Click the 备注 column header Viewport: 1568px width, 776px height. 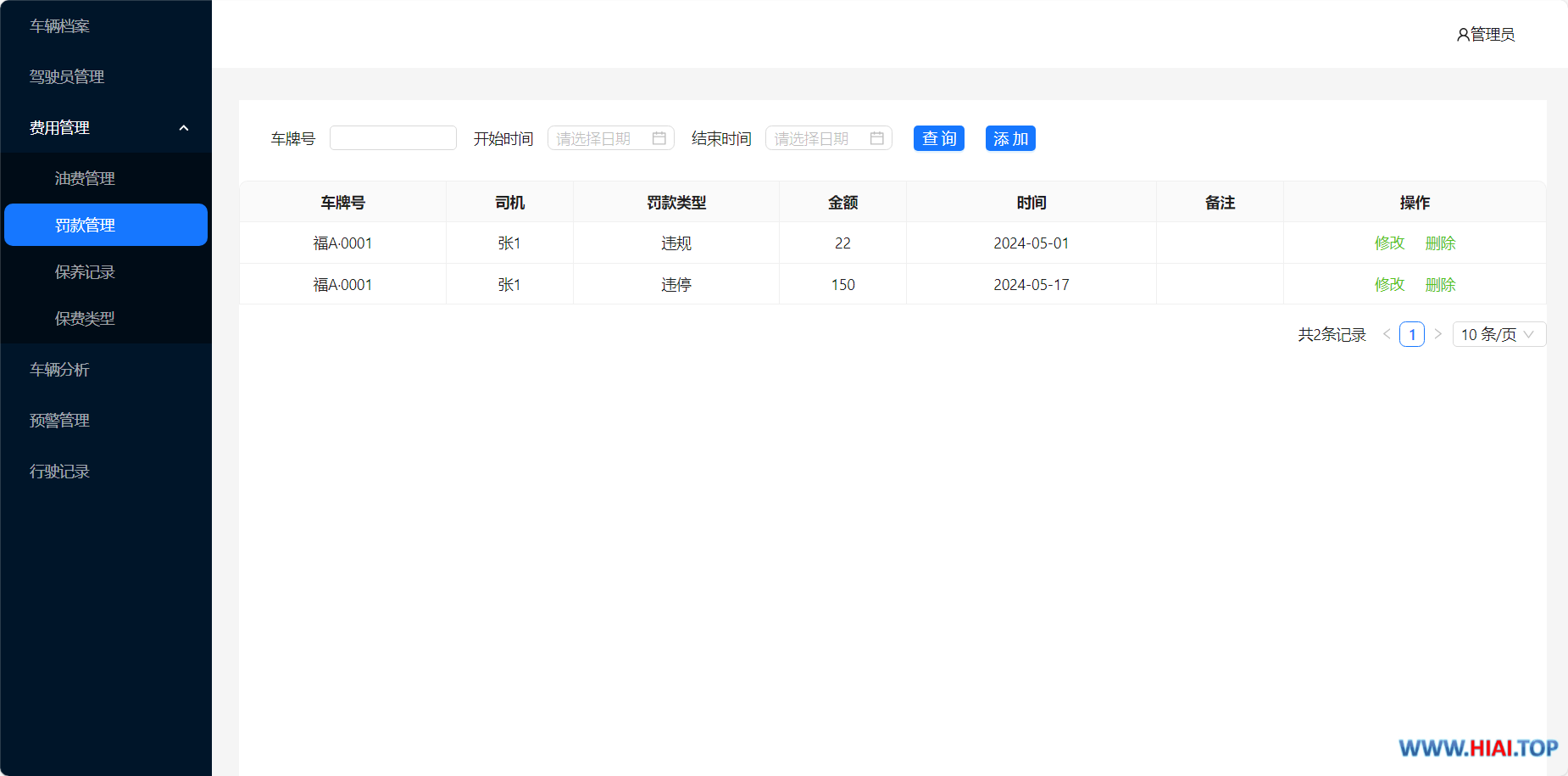click(1220, 203)
